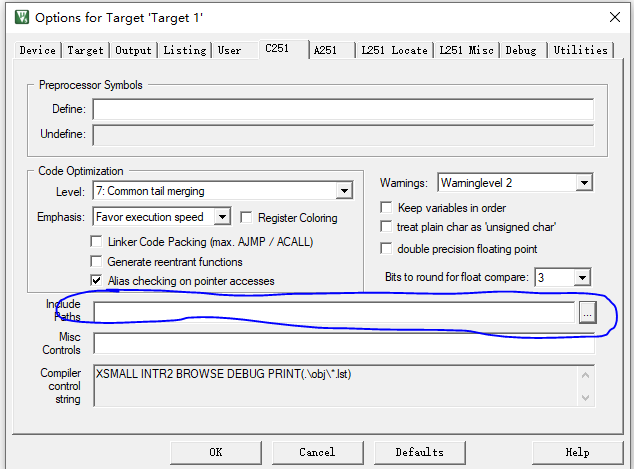Confirm with the OK button

216,452
